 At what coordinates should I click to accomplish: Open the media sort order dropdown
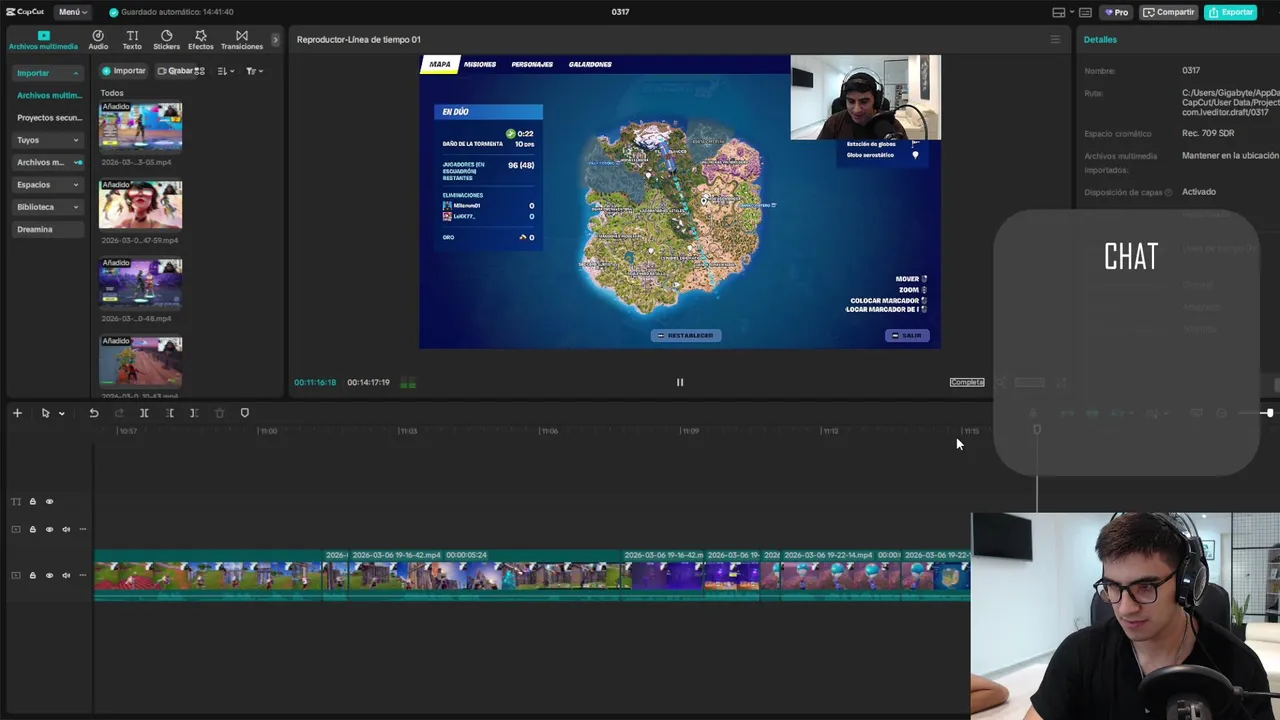coord(225,71)
